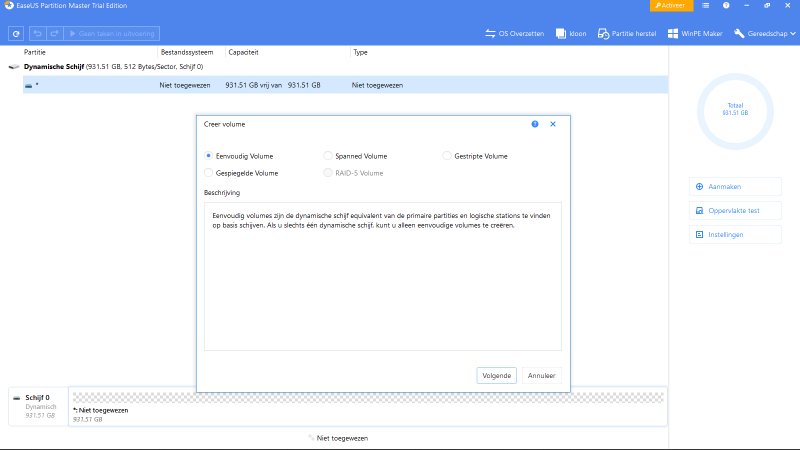Click the Totaal 931.51 GB usage ring

pyautogui.click(x=735, y=111)
